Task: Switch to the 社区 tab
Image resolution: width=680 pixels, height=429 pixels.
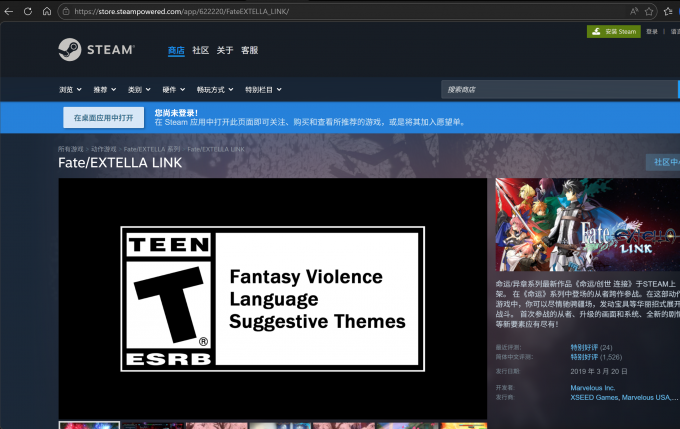Action: coord(201,50)
